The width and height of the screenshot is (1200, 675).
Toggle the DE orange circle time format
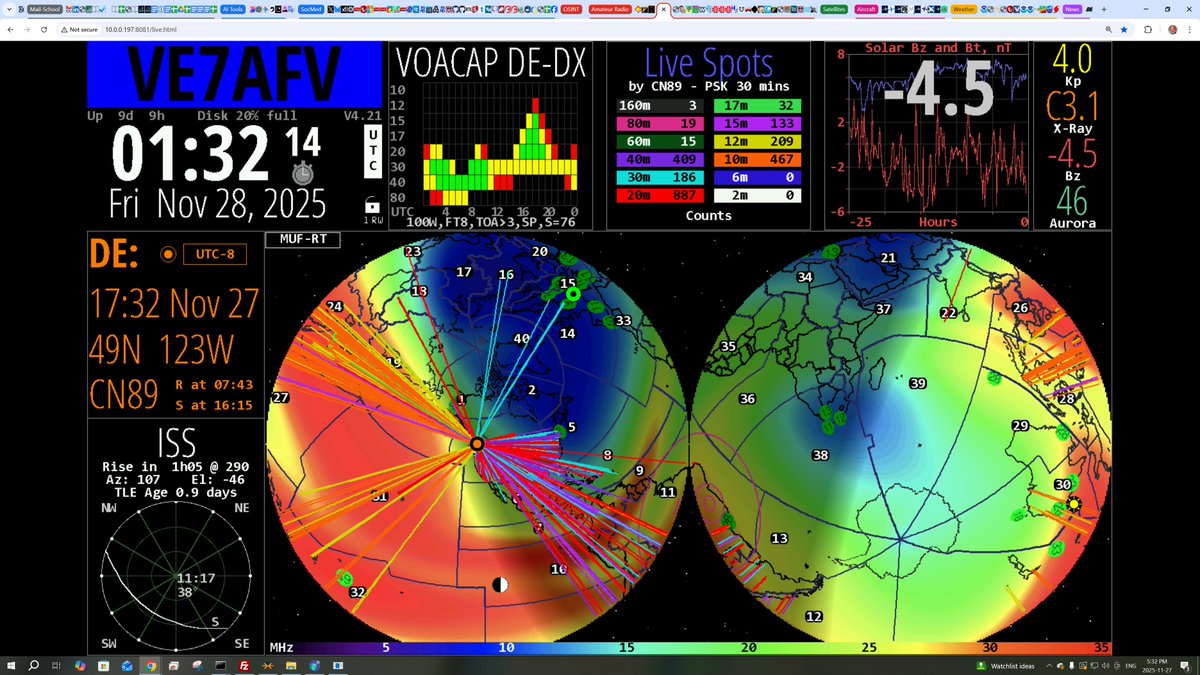tap(168, 254)
